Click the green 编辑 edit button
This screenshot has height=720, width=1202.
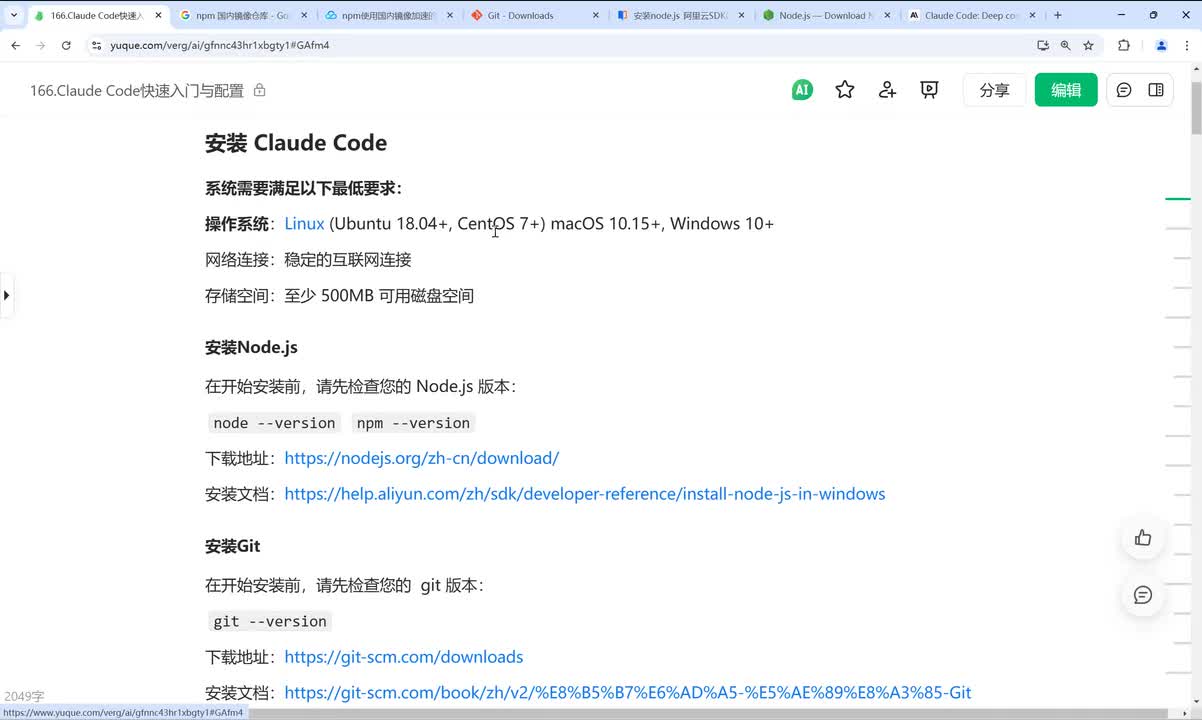click(x=1066, y=90)
